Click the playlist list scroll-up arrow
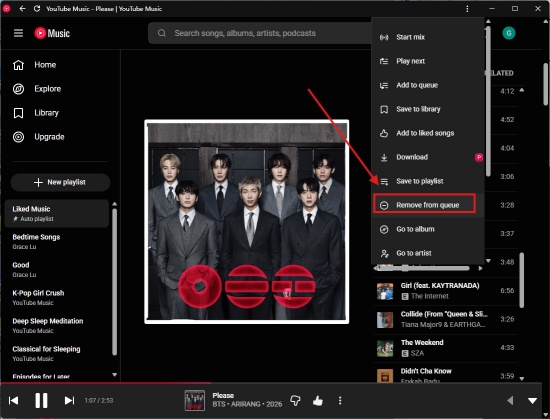550x419 pixels. [x=114, y=204]
